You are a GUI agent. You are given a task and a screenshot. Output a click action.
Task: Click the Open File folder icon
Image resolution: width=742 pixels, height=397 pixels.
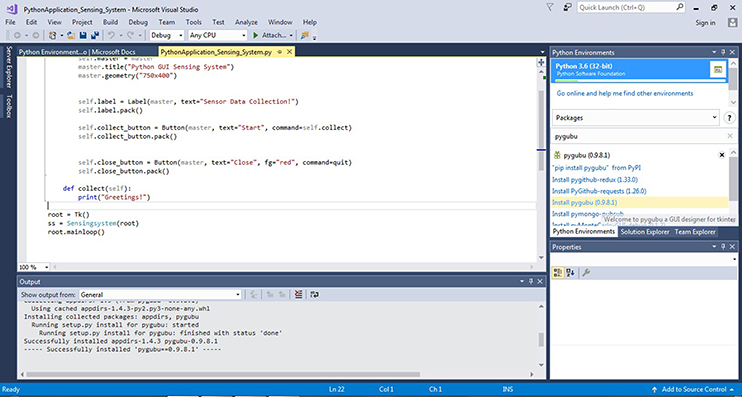coord(71,35)
